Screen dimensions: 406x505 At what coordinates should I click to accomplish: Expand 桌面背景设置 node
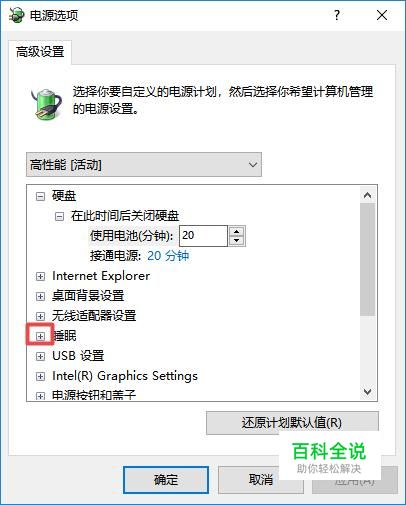tap(40, 296)
